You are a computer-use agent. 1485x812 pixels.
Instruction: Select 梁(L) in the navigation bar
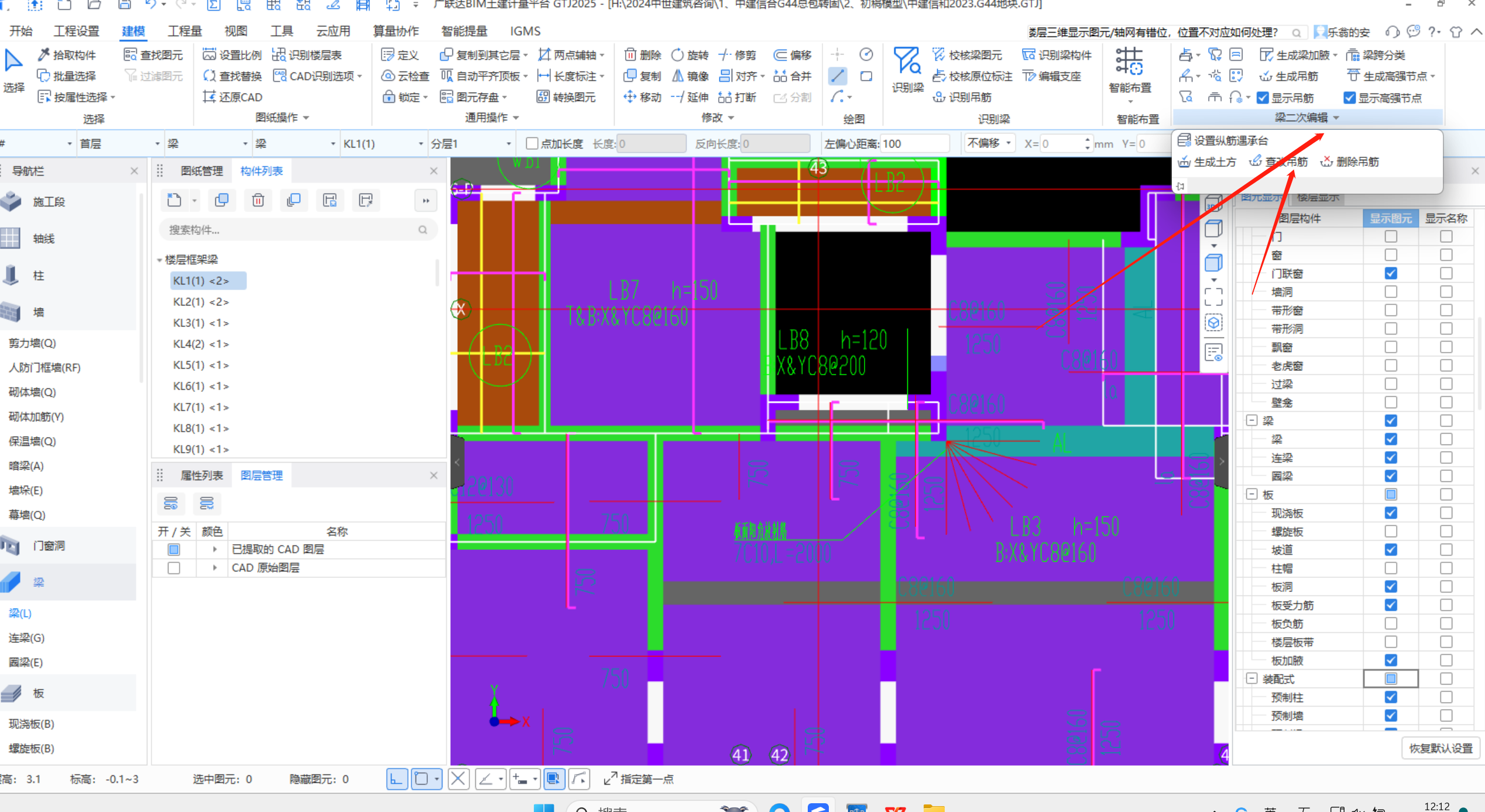[x=20, y=613]
